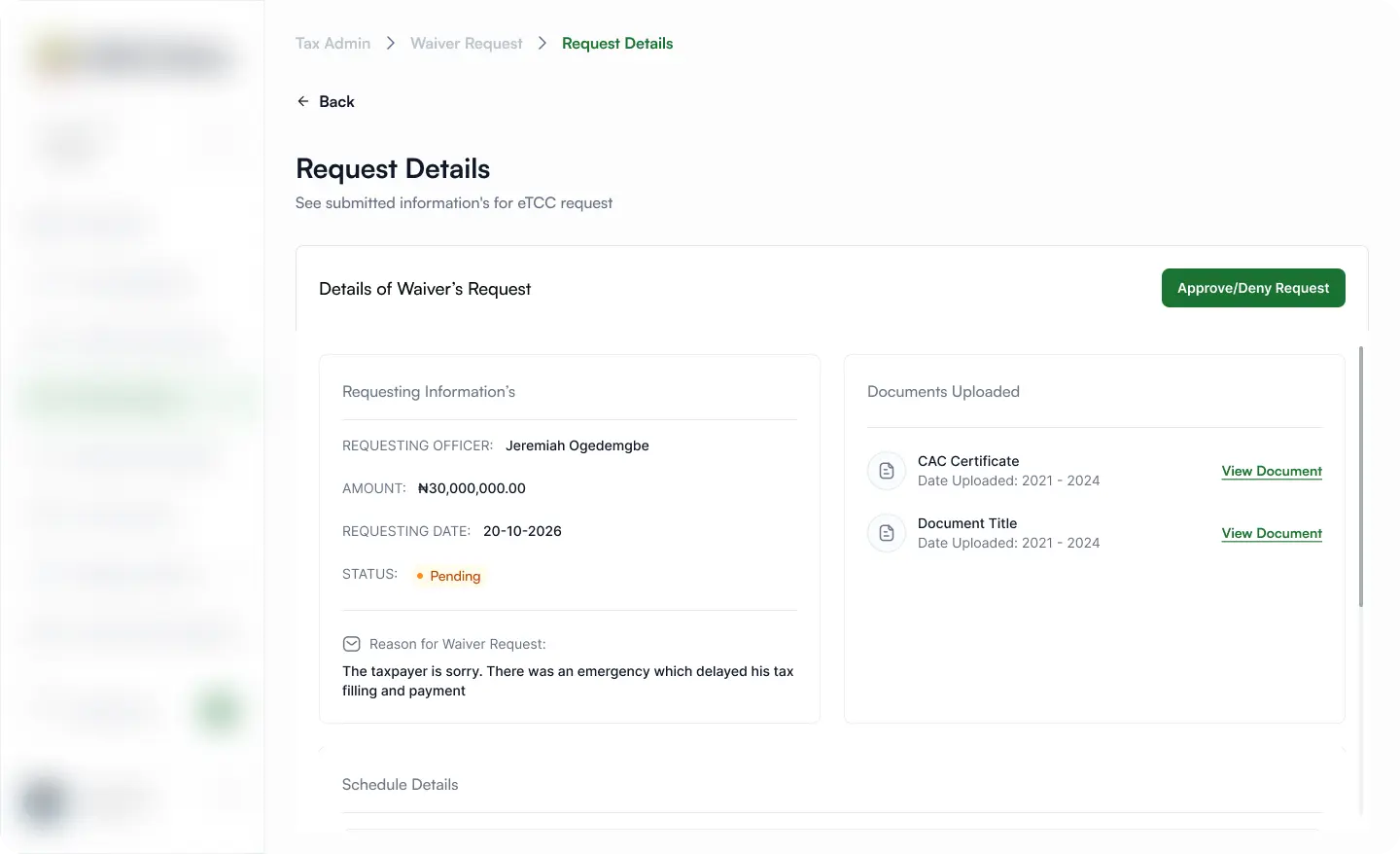
Task: Click the CAC Certificate file icon
Action: tap(887, 471)
